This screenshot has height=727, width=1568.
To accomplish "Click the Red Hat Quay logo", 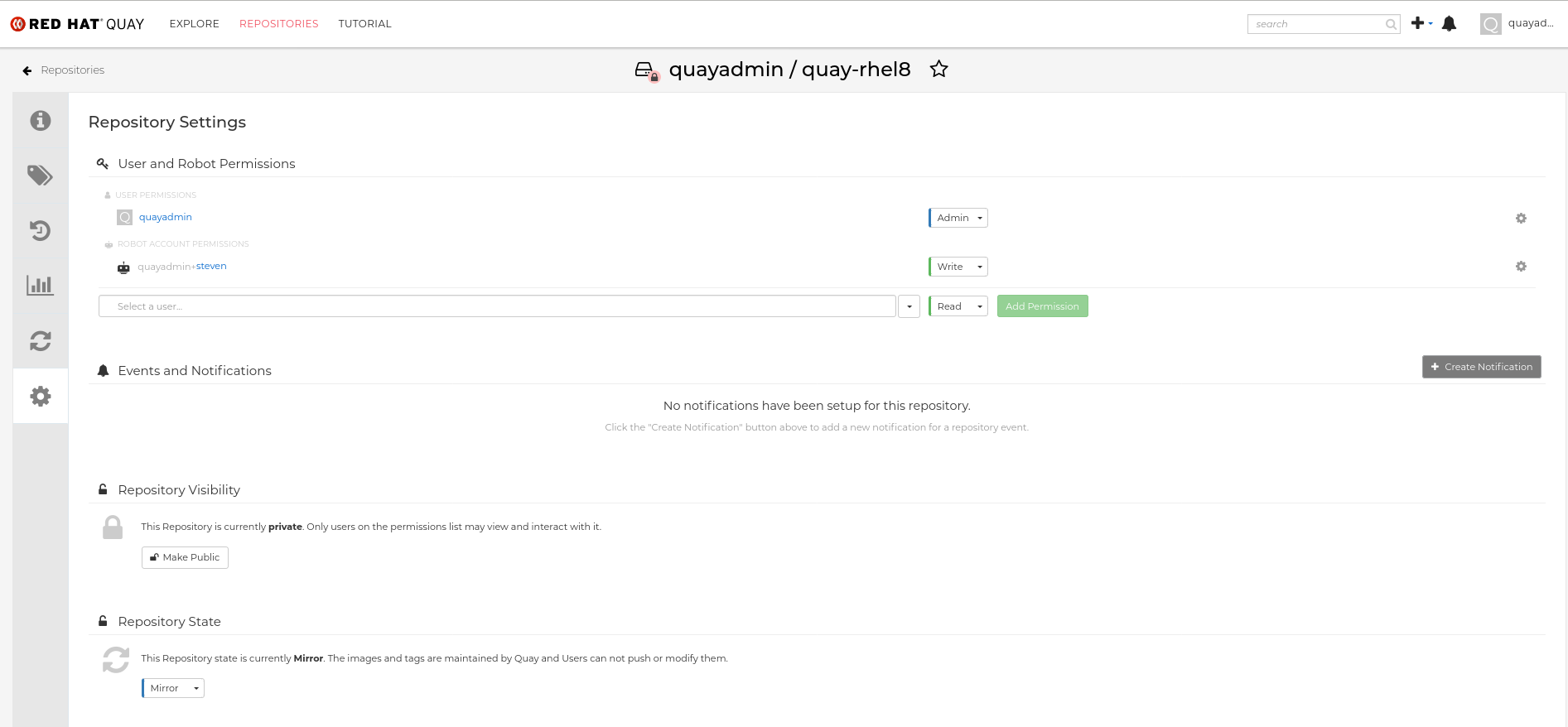I will [77, 24].
